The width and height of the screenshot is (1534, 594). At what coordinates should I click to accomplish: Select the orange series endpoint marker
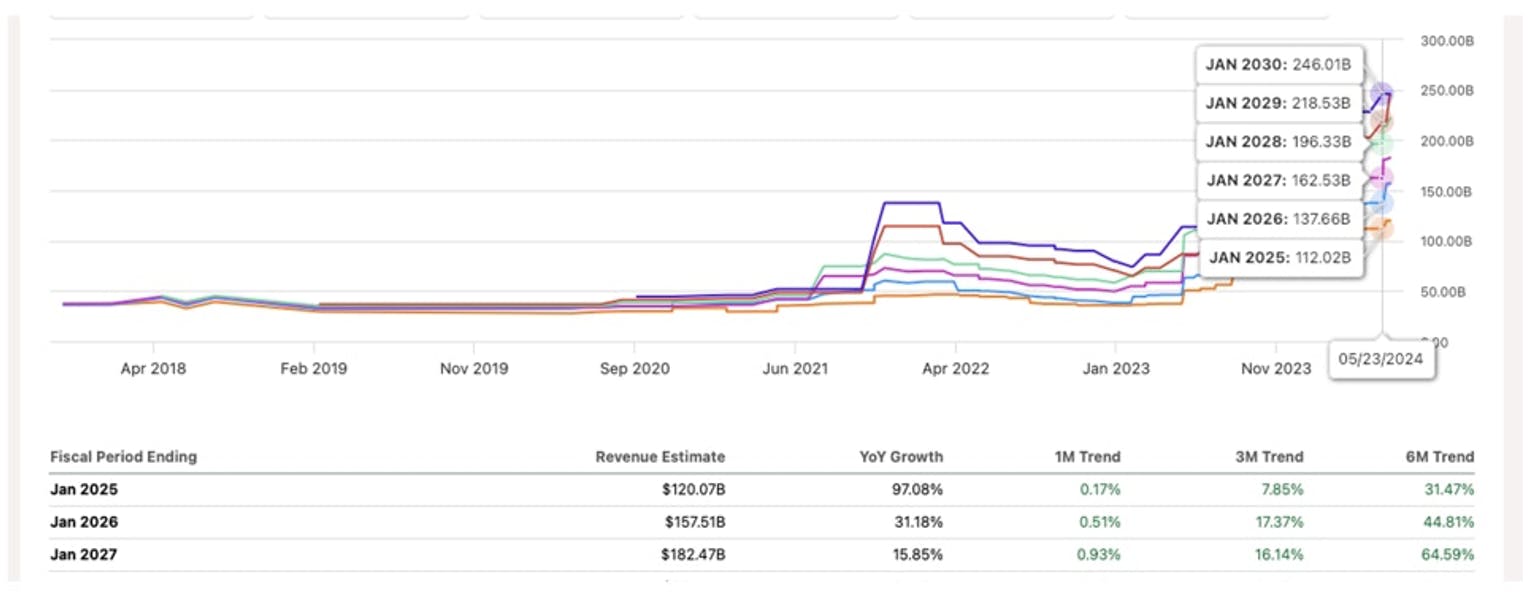tap(1388, 230)
